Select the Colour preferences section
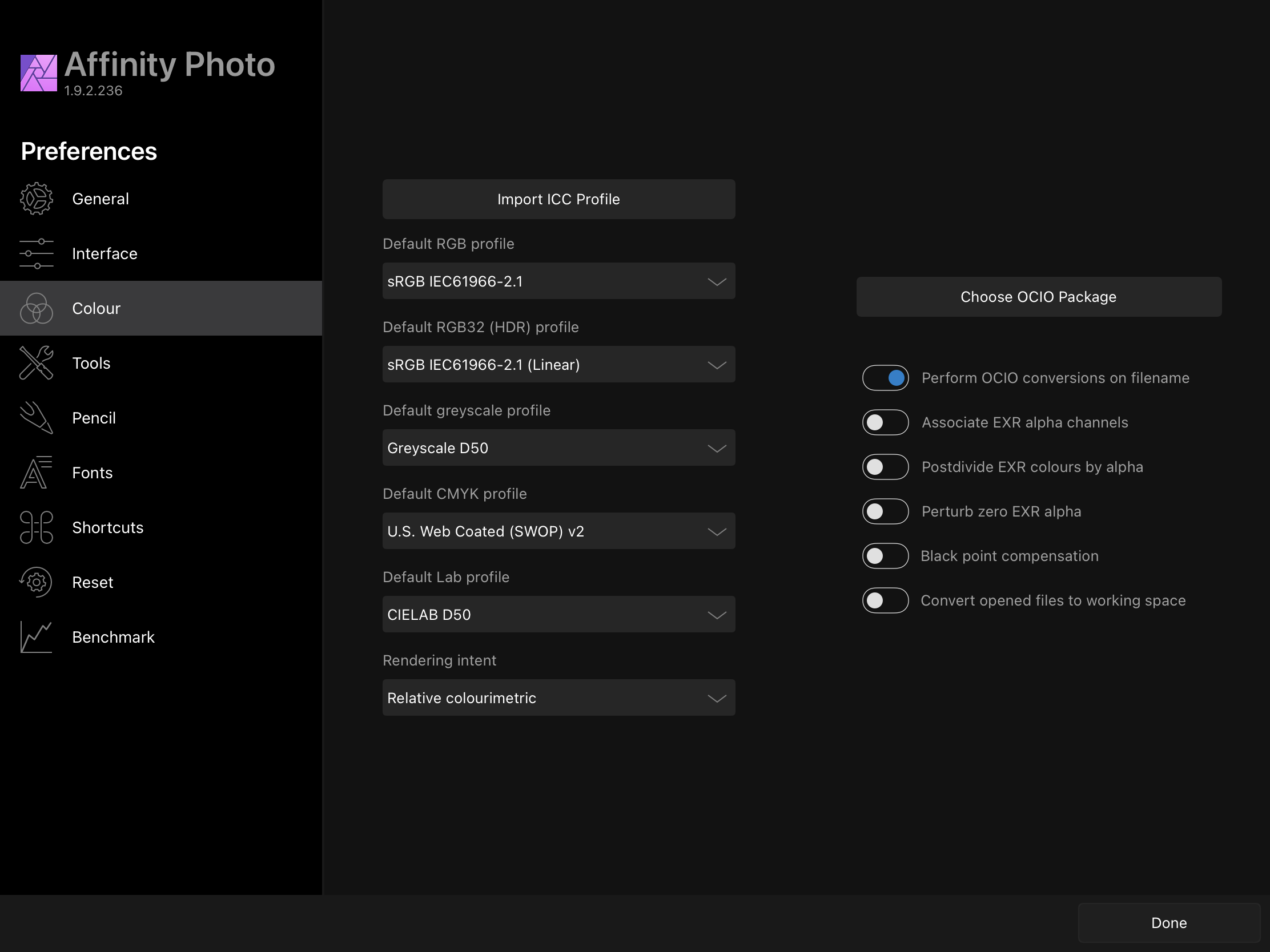 pos(161,308)
